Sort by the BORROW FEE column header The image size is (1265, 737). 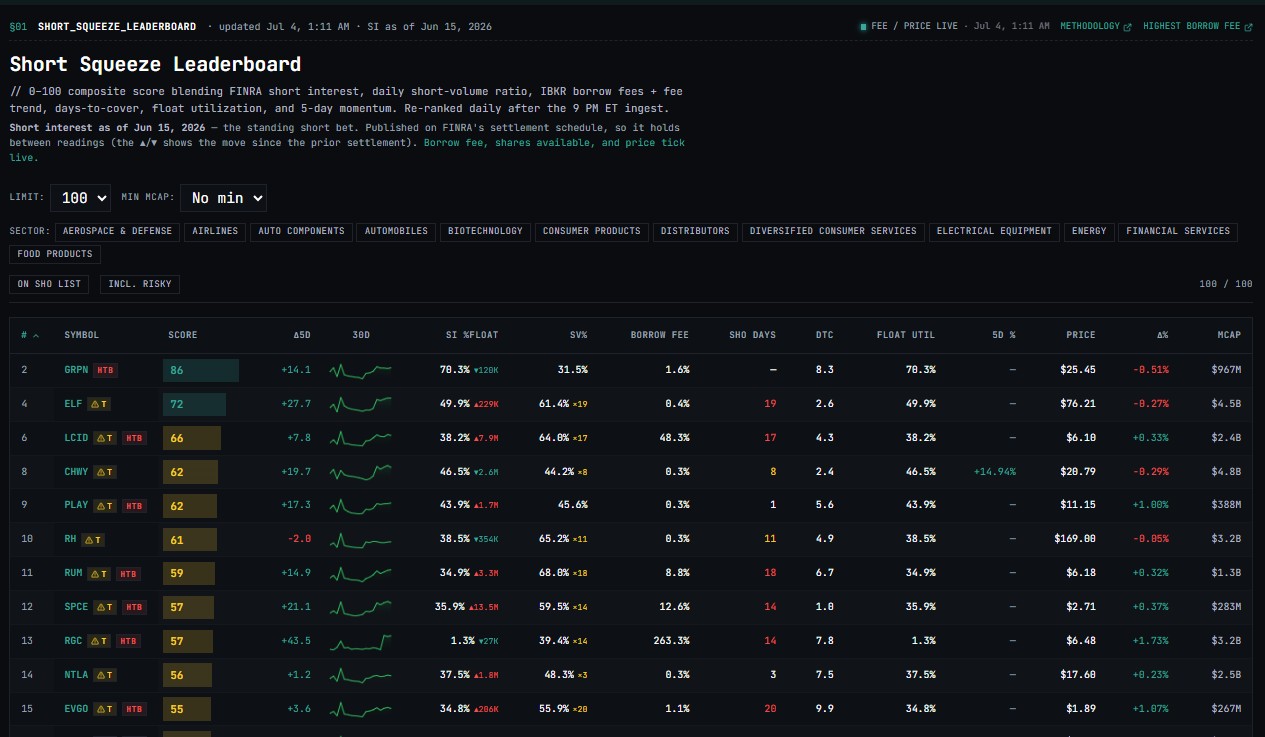pos(660,335)
